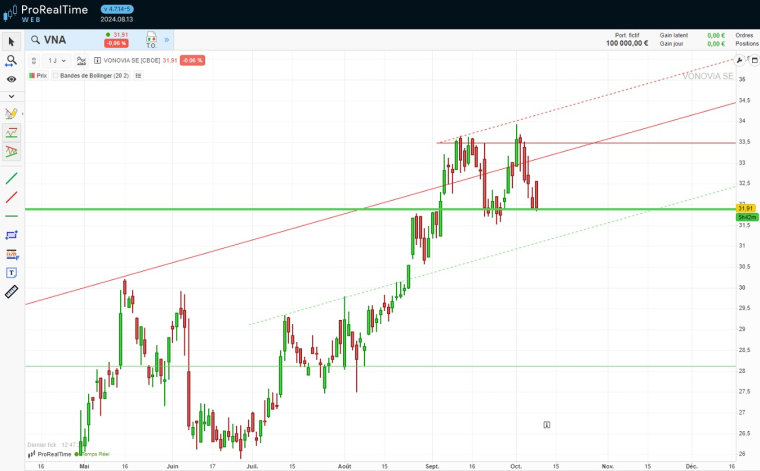Select the red trend line tool

coord(11,197)
